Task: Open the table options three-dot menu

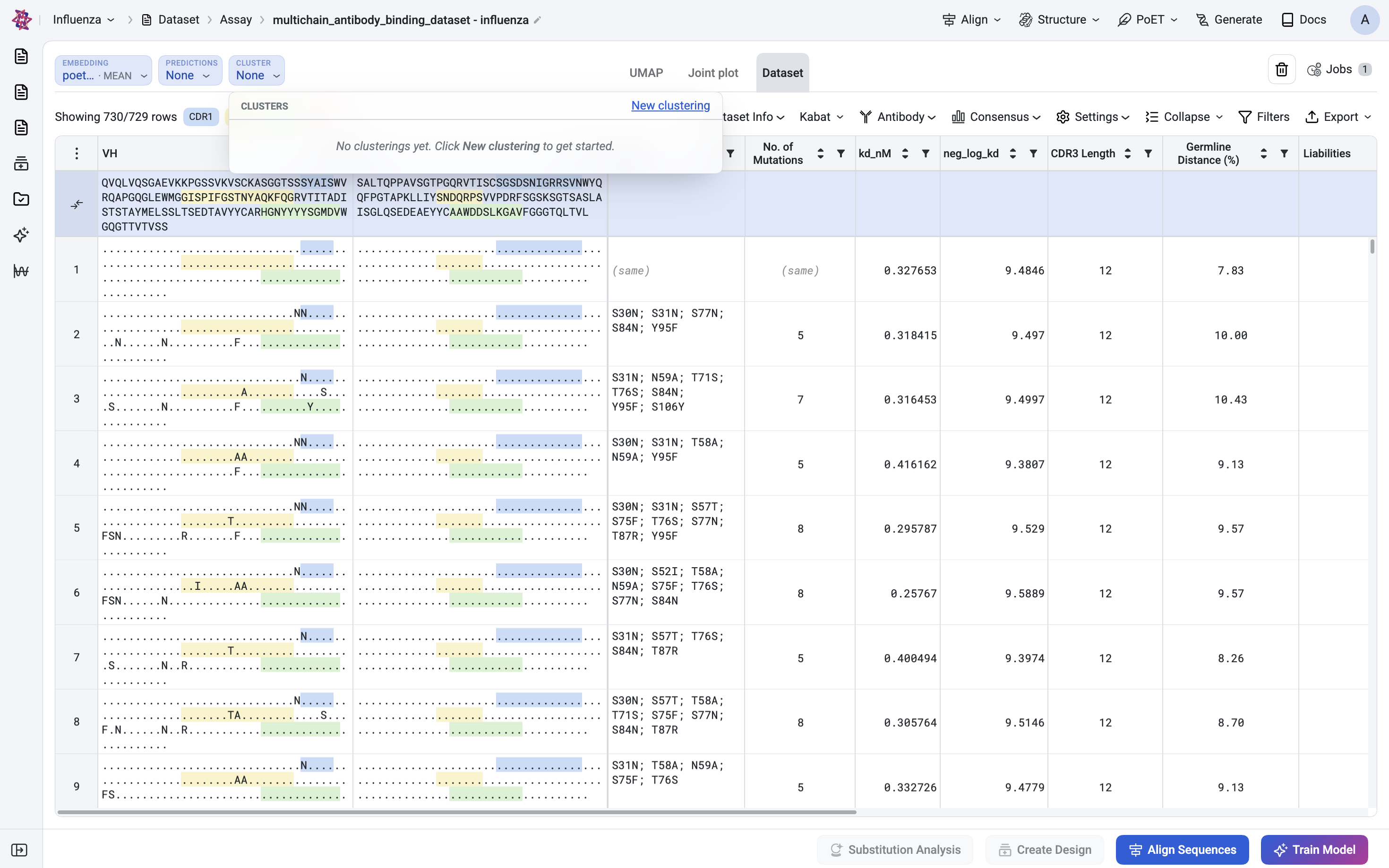Action: (x=77, y=153)
